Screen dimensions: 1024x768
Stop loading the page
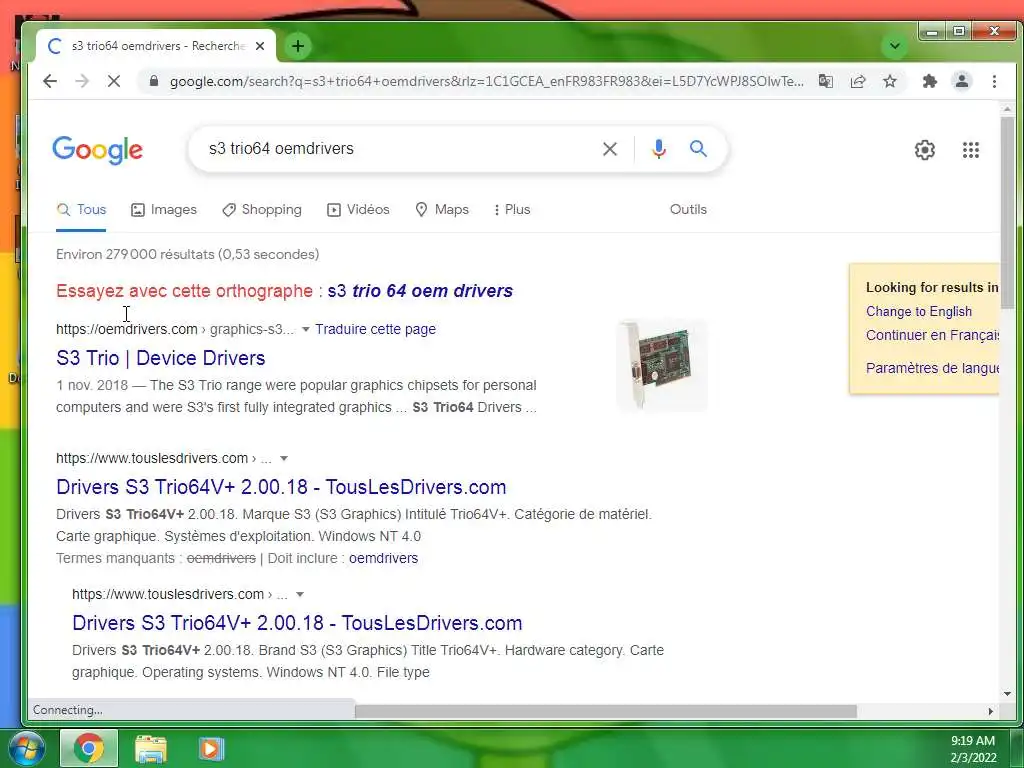114,81
